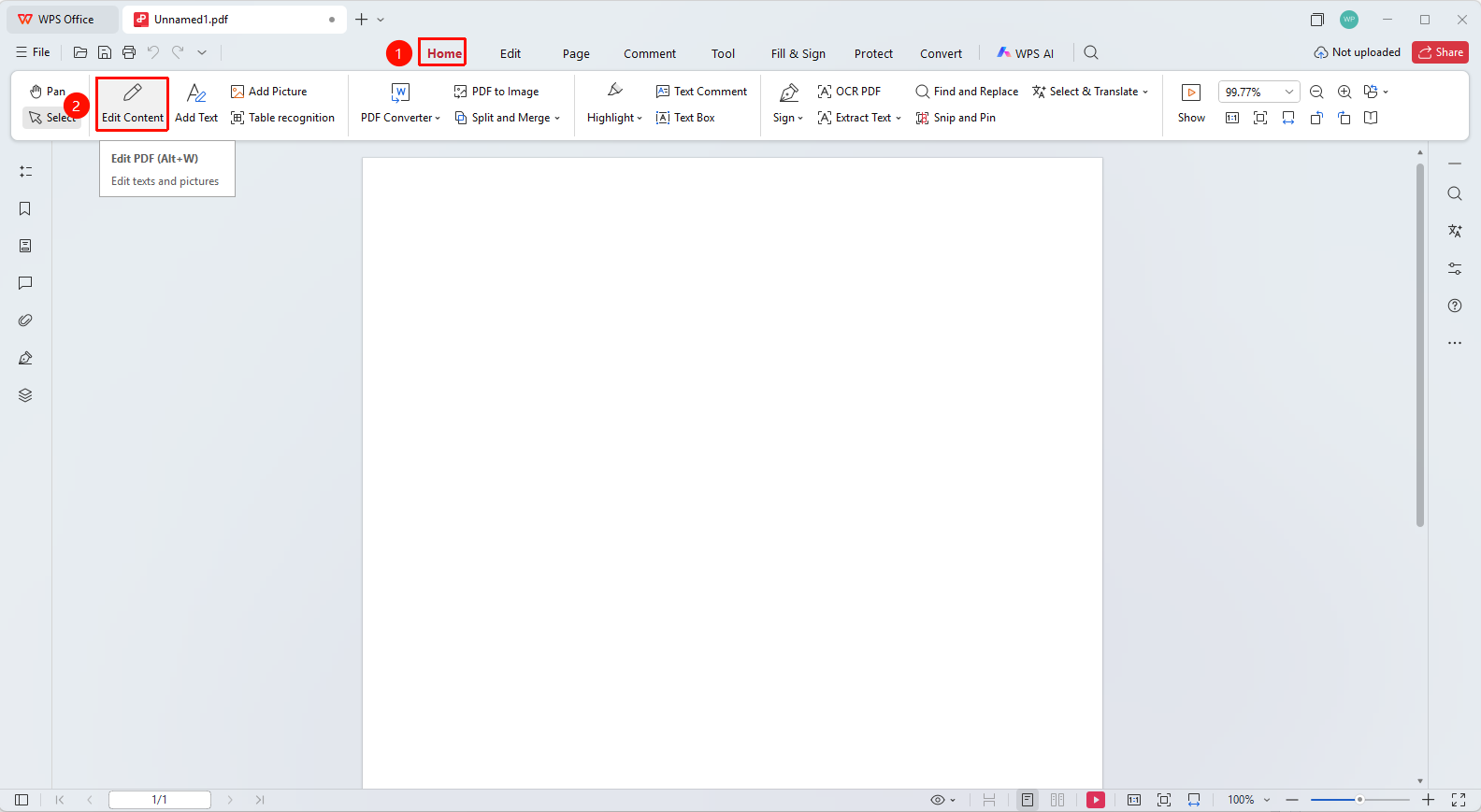Click Not uploaded cloud status
Image resolution: width=1481 pixels, height=812 pixels.
tap(1357, 52)
